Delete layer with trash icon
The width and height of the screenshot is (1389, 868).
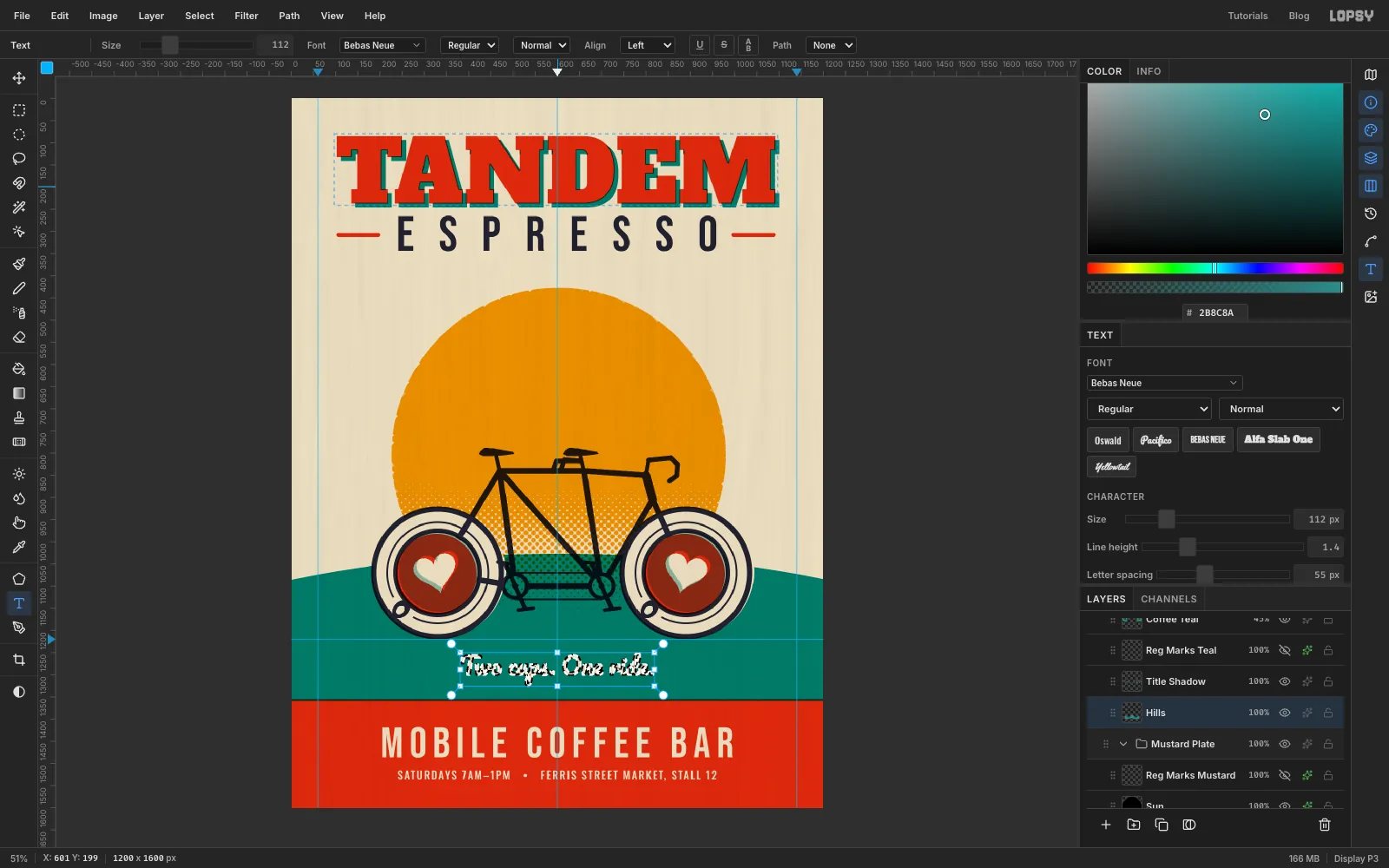pos(1325,825)
